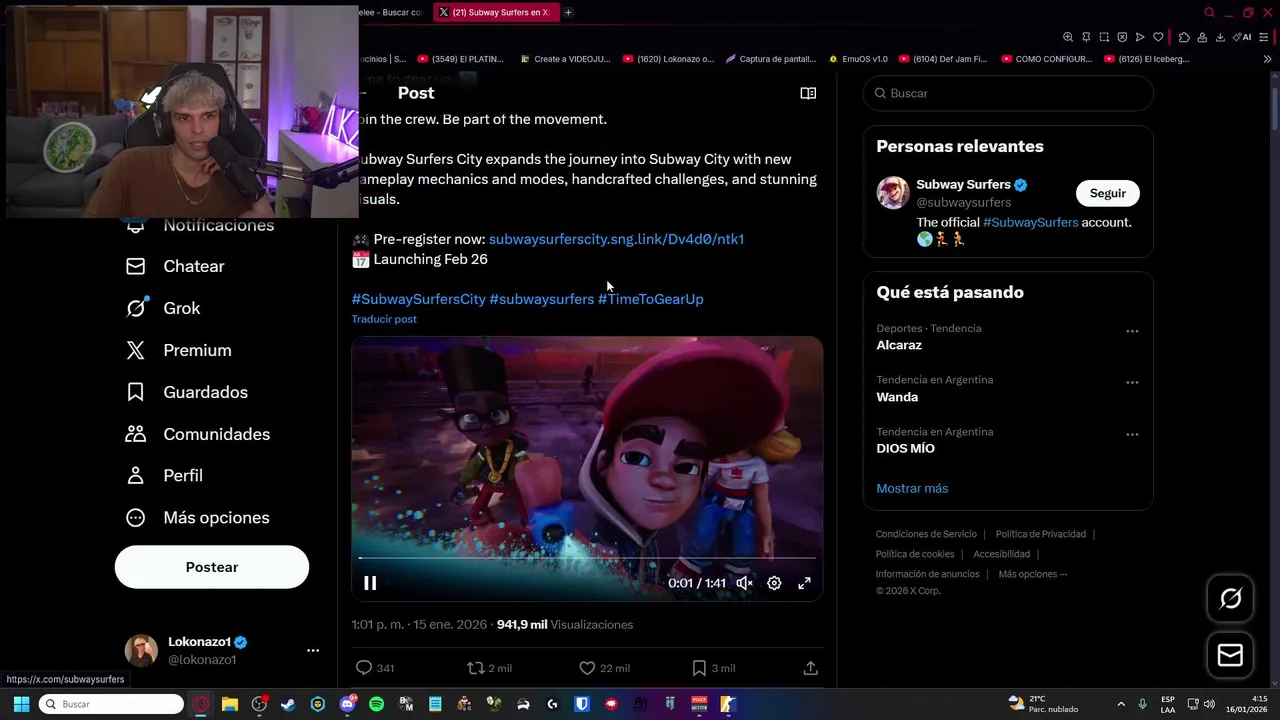
Task: Show more bookmarks with double chevron
Action: pyautogui.click(x=1267, y=59)
